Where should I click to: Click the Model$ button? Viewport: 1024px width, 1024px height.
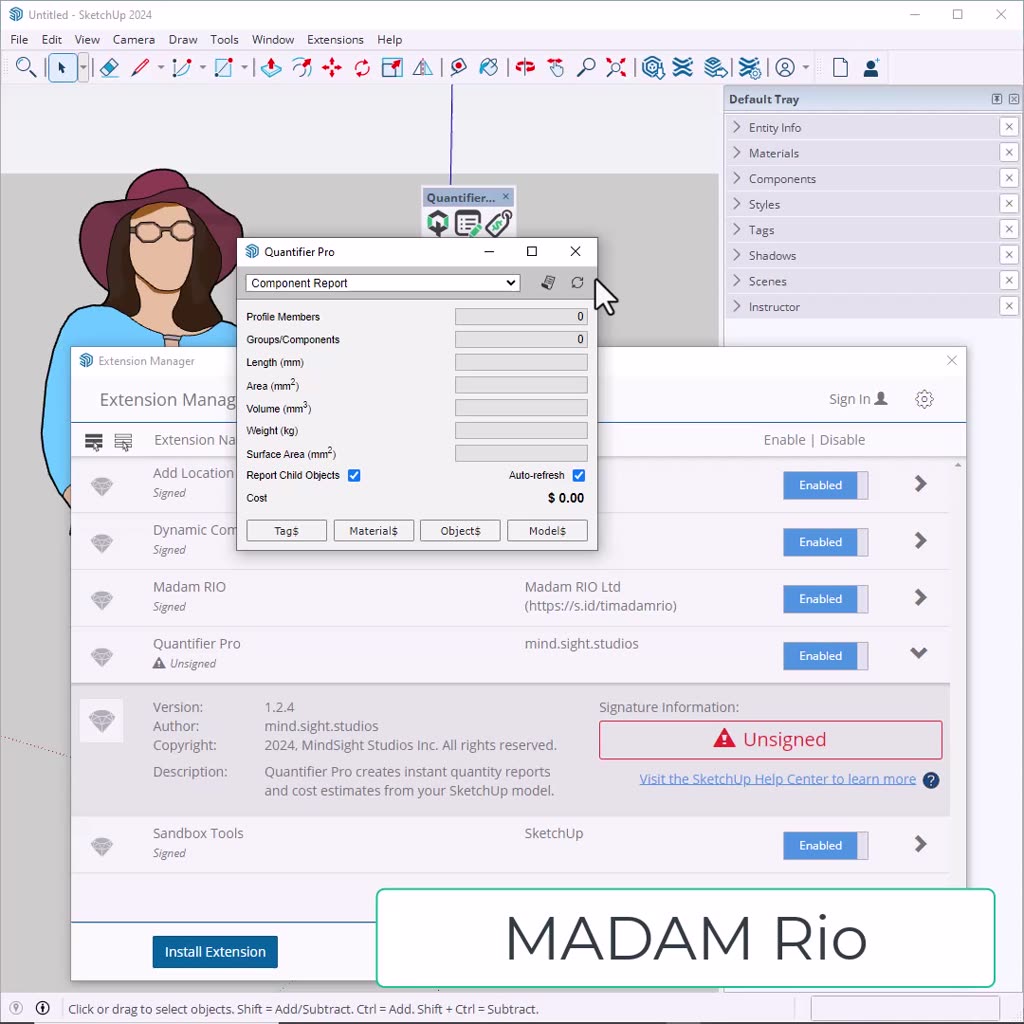pyautogui.click(x=547, y=531)
